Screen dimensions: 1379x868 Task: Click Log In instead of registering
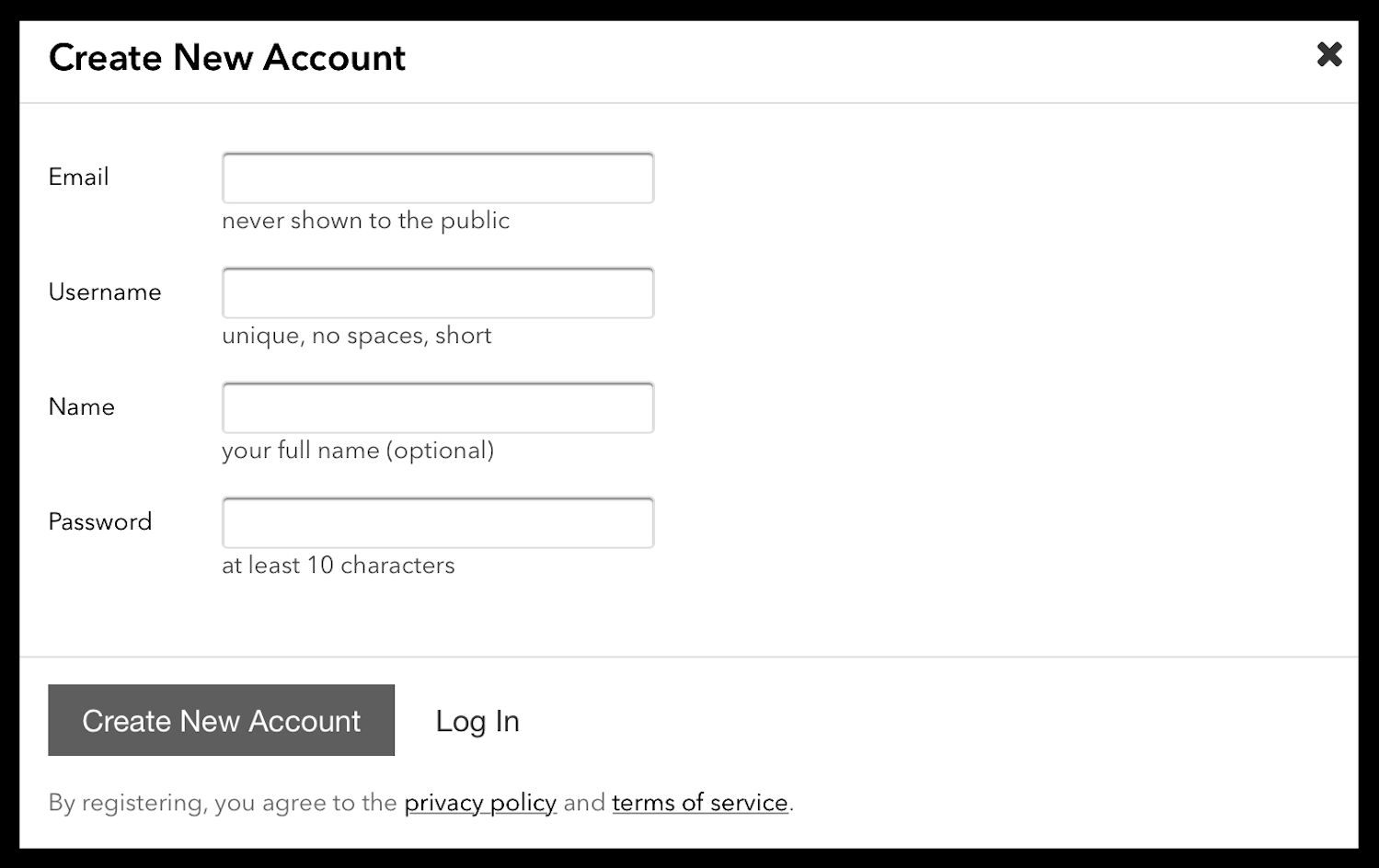point(477,721)
